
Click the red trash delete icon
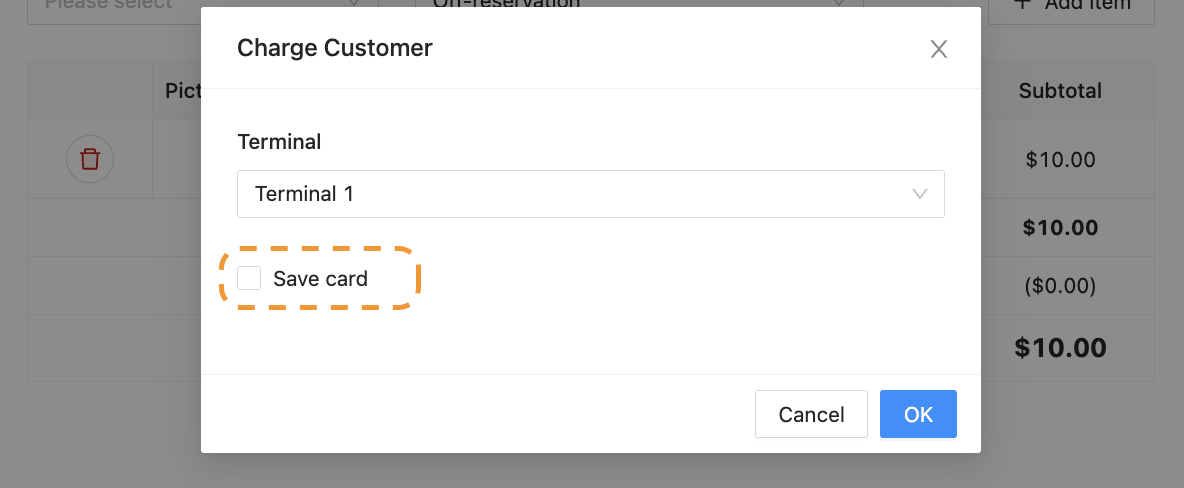tap(90, 159)
